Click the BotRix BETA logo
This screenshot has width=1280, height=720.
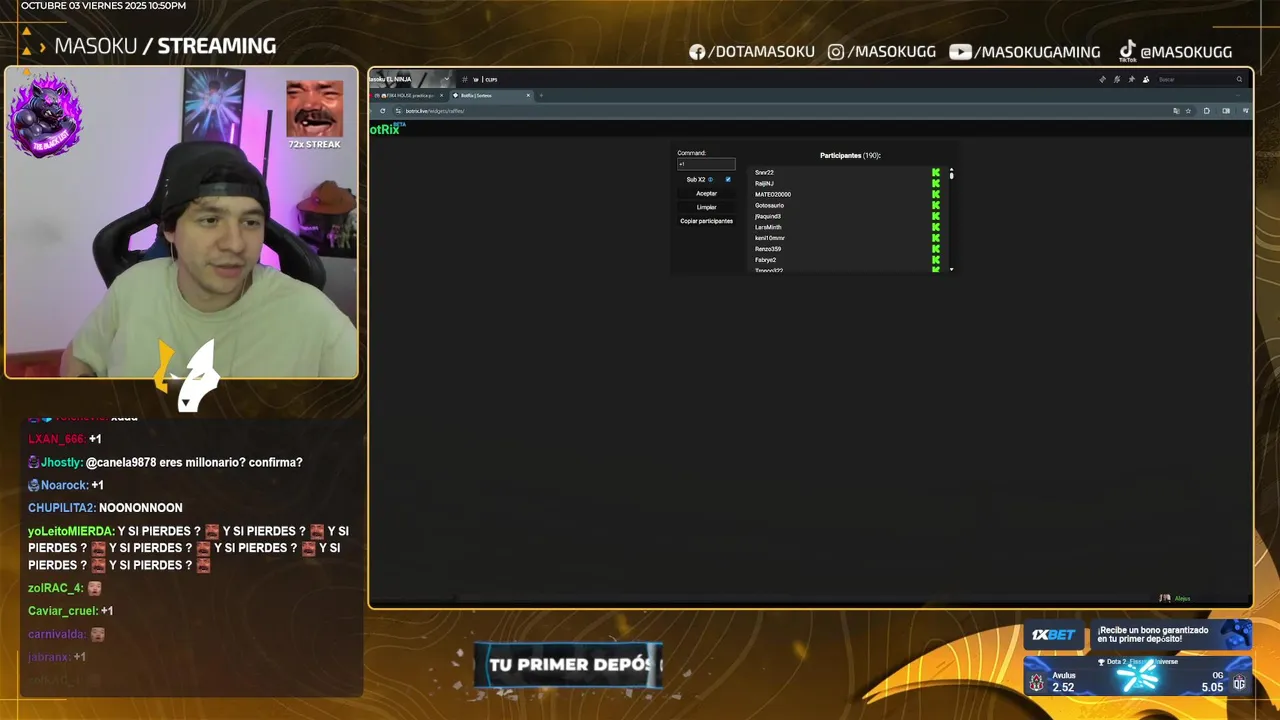[386, 129]
